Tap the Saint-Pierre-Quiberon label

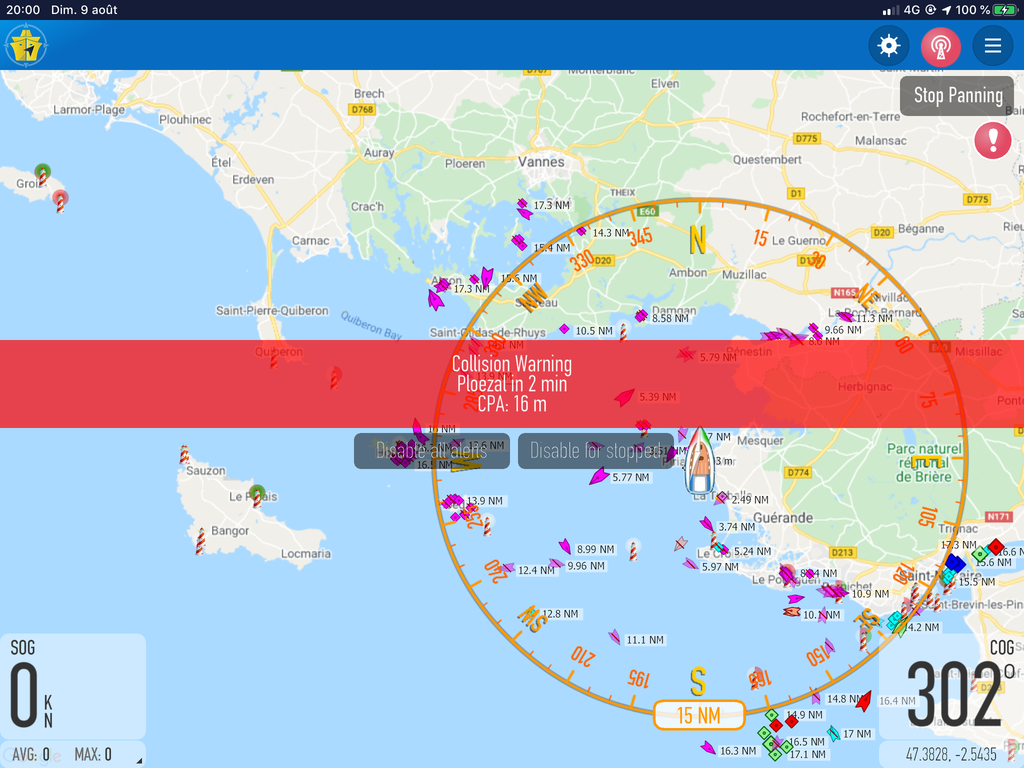tap(272, 311)
